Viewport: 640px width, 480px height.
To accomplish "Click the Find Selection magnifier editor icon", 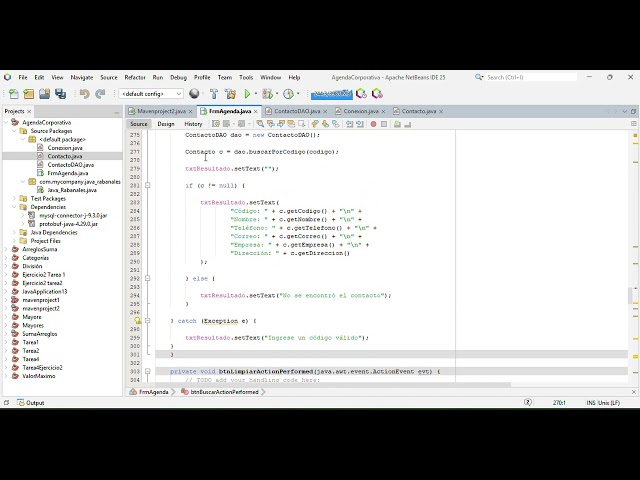I will pyautogui.click(x=260, y=124).
